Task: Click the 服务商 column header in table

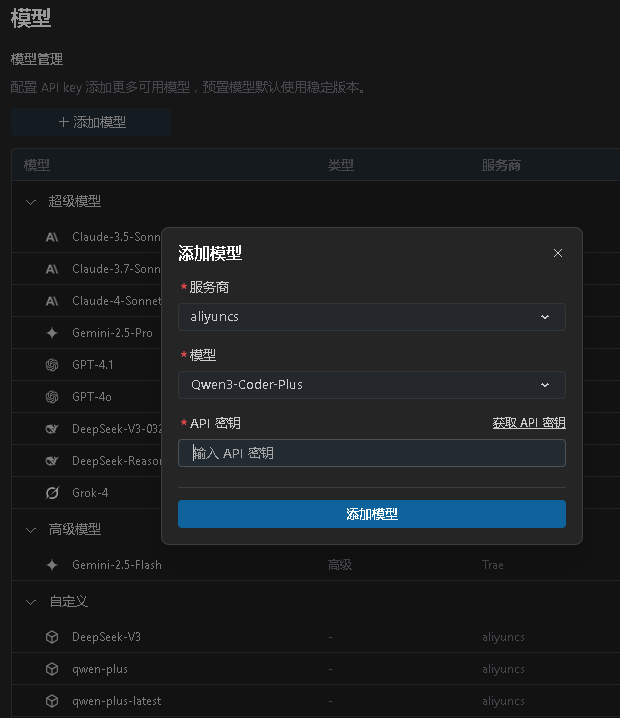Action: click(501, 165)
